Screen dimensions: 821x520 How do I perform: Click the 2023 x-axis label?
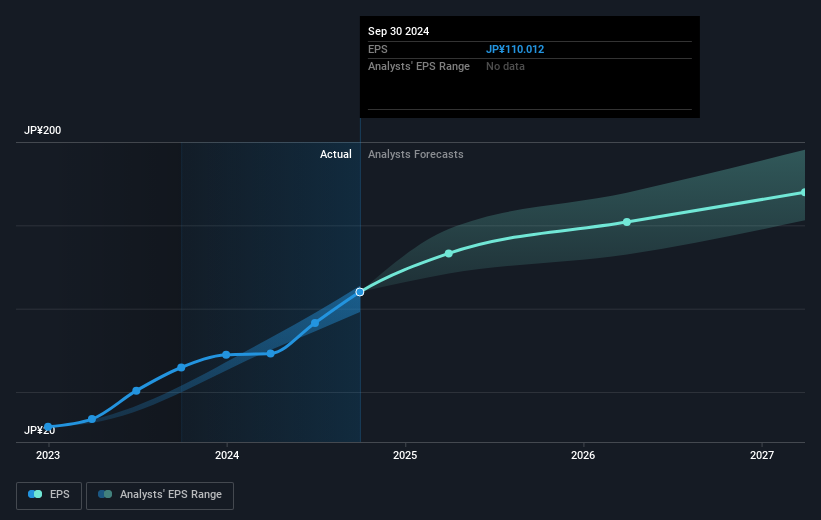[x=48, y=455]
